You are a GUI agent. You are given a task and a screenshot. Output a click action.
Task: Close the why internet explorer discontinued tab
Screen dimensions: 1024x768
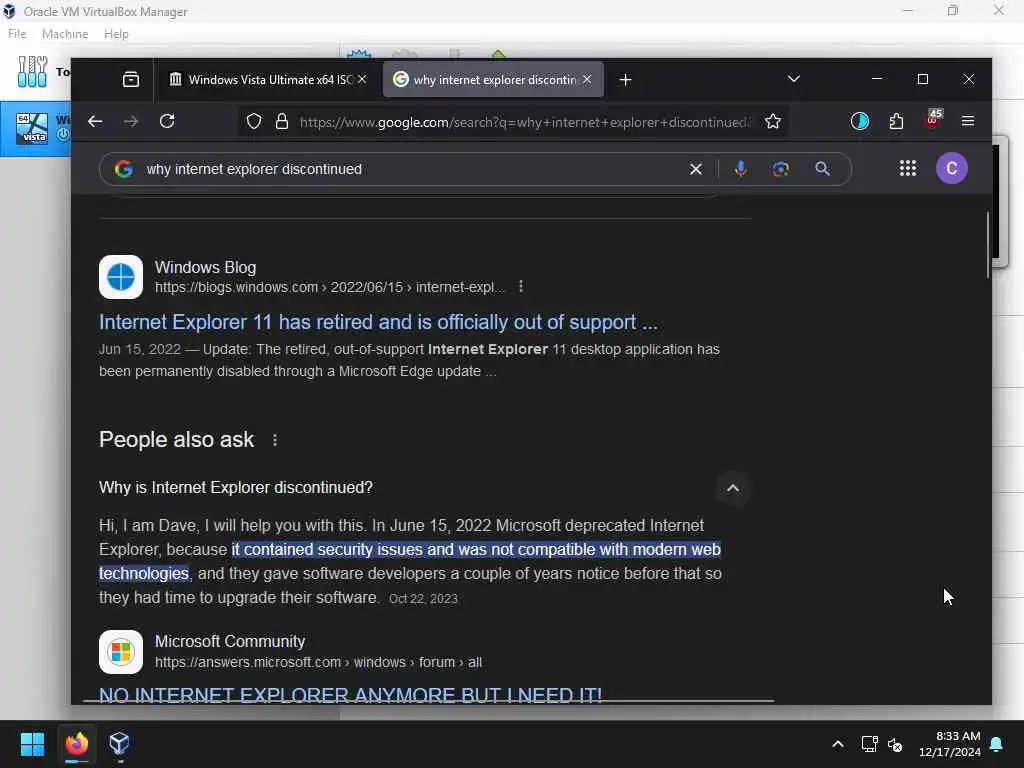[587, 79]
